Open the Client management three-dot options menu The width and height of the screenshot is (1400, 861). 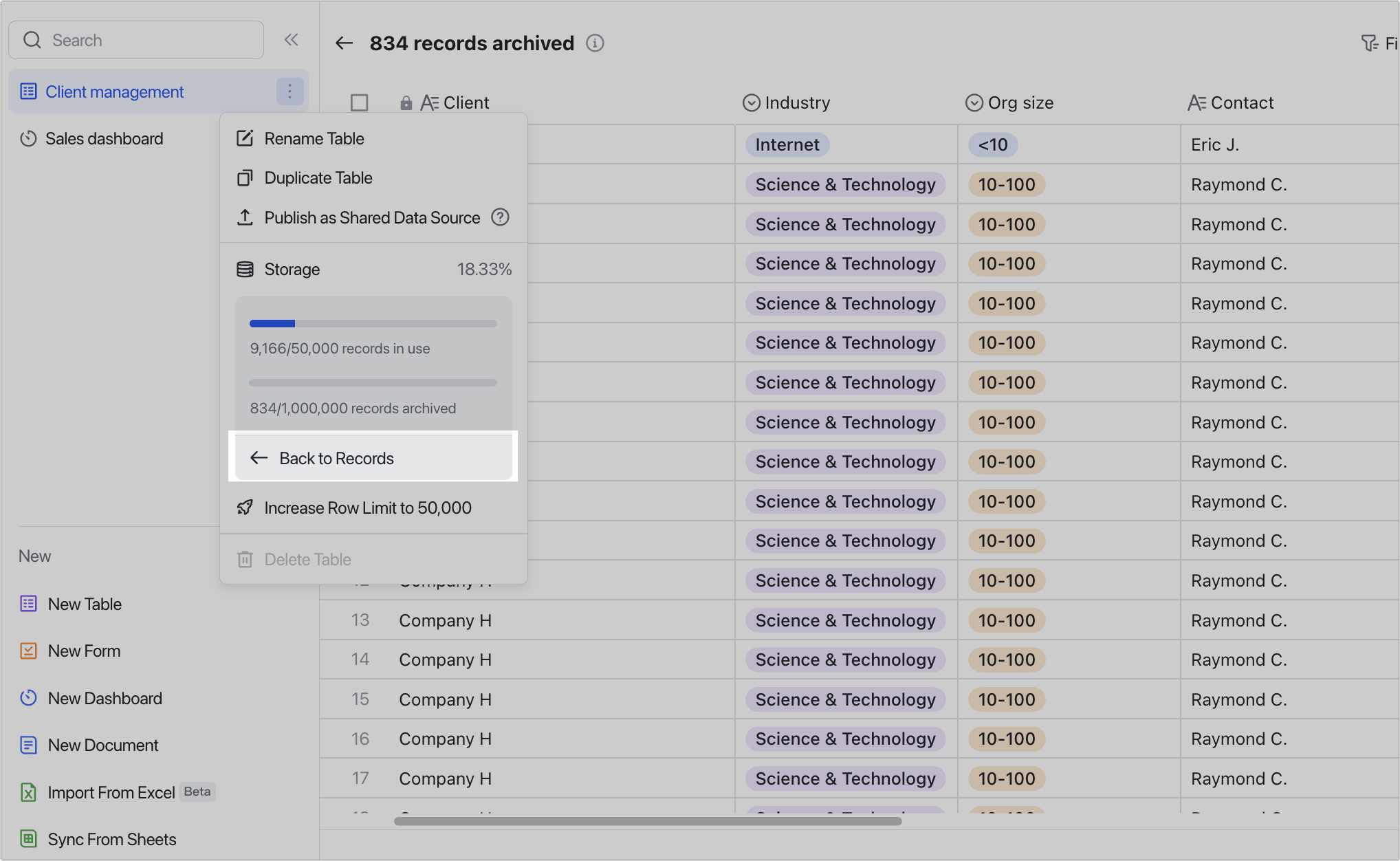289,91
